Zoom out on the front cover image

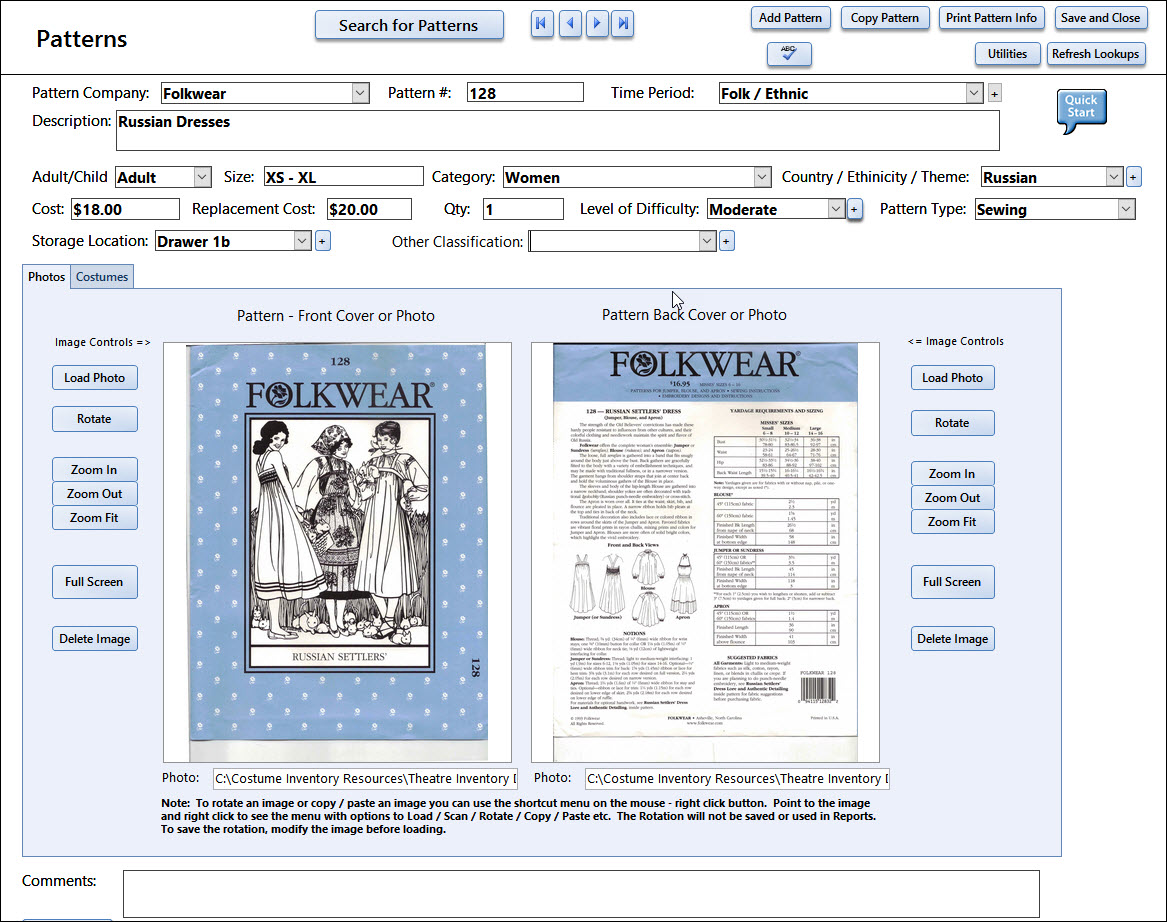95,493
